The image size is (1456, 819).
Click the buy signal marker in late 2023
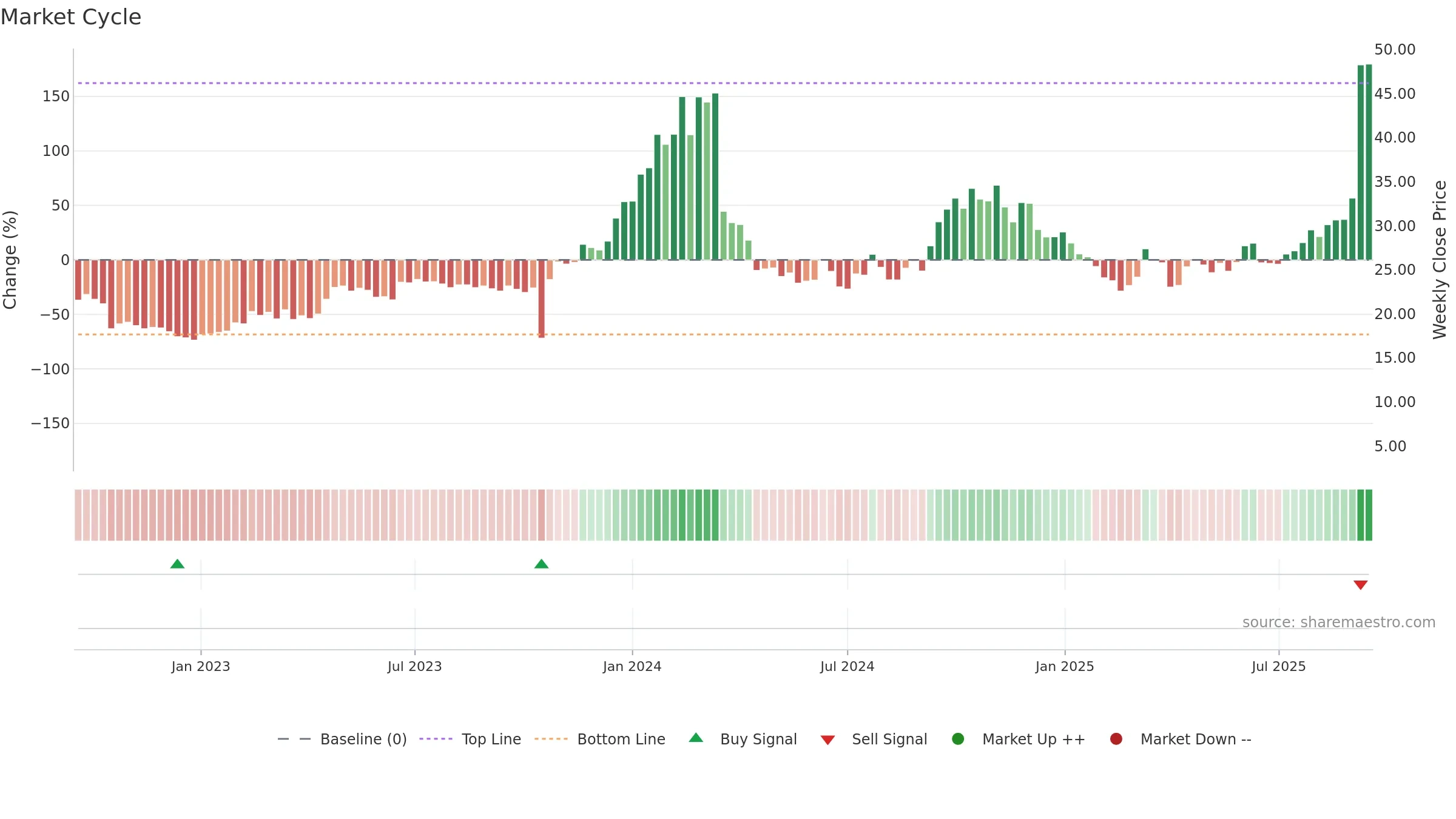541,564
